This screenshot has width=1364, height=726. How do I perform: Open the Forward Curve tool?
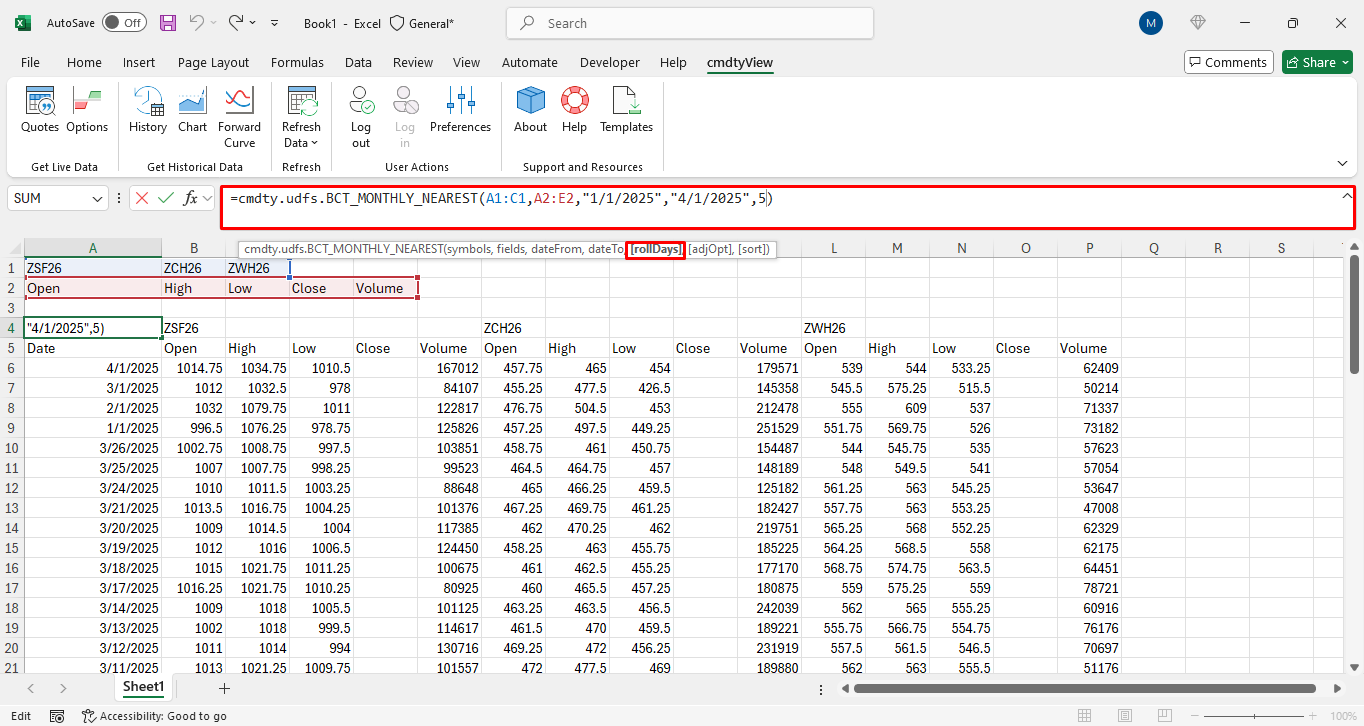(239, 117)
